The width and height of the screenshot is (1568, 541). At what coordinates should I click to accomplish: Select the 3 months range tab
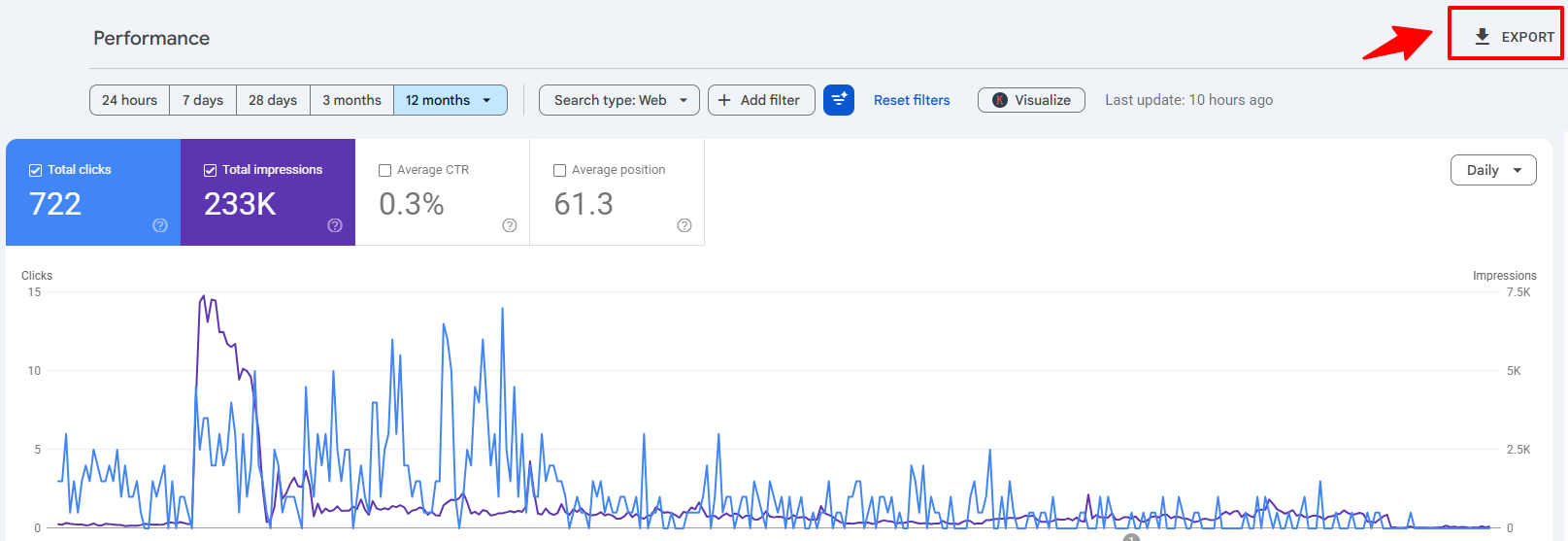(x=351, y=100)
